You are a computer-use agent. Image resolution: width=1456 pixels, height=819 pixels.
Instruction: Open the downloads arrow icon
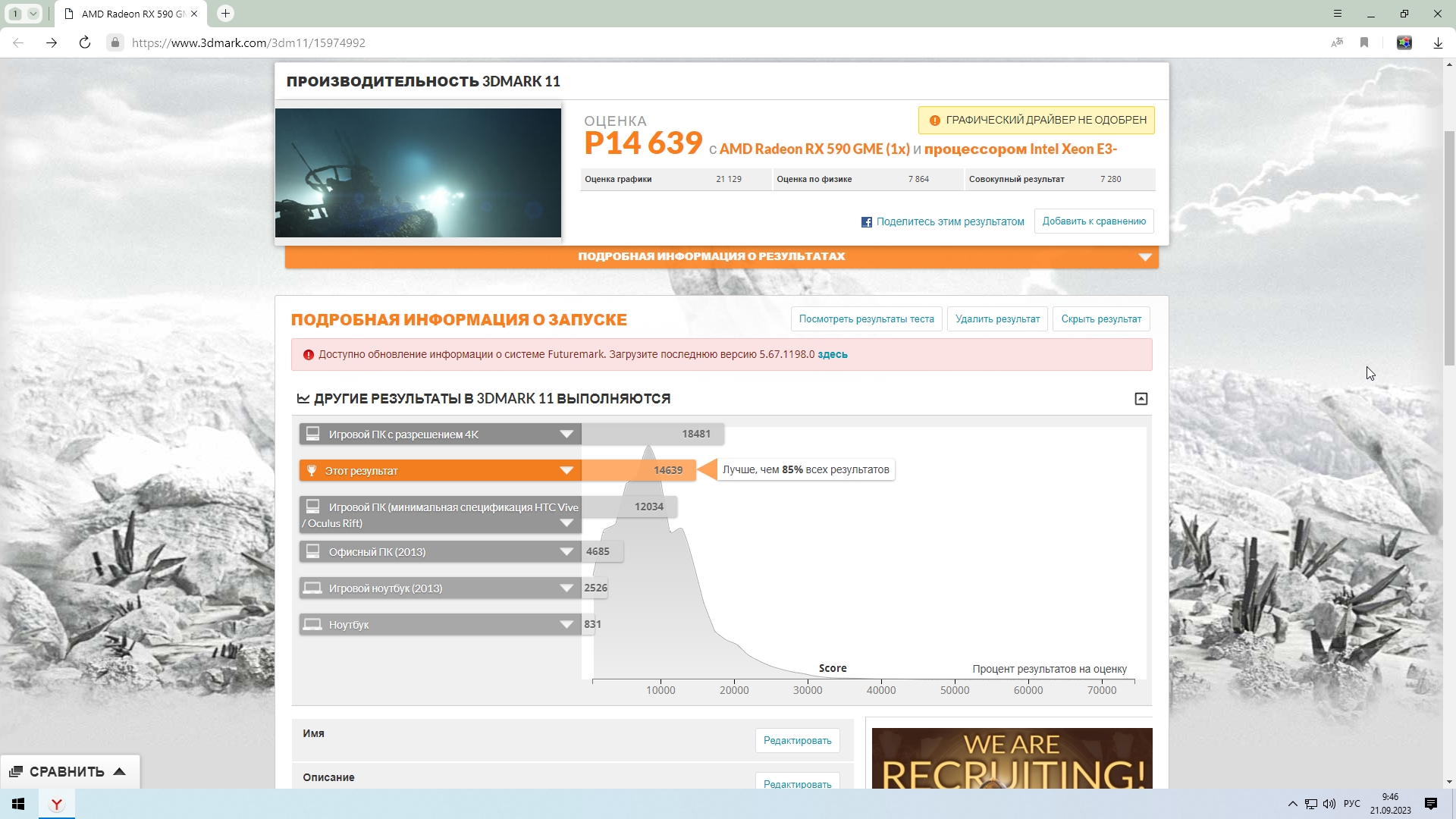[1438, 42]
